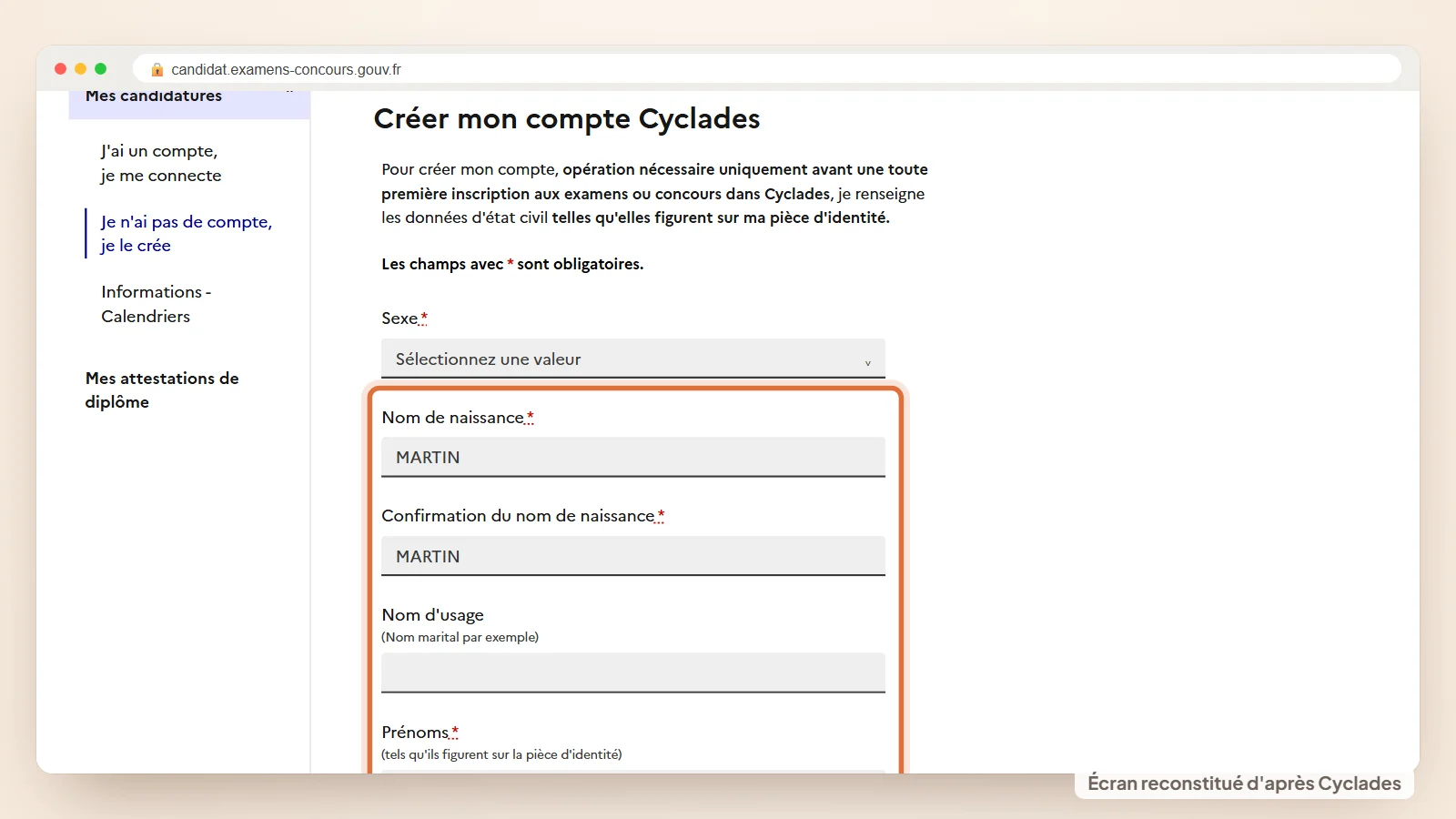The width and height of the screenshot is (1456, 819).
Task: Open Informations - Calendriers menu item
Action: pyautogui.click(x=156, y=304)
